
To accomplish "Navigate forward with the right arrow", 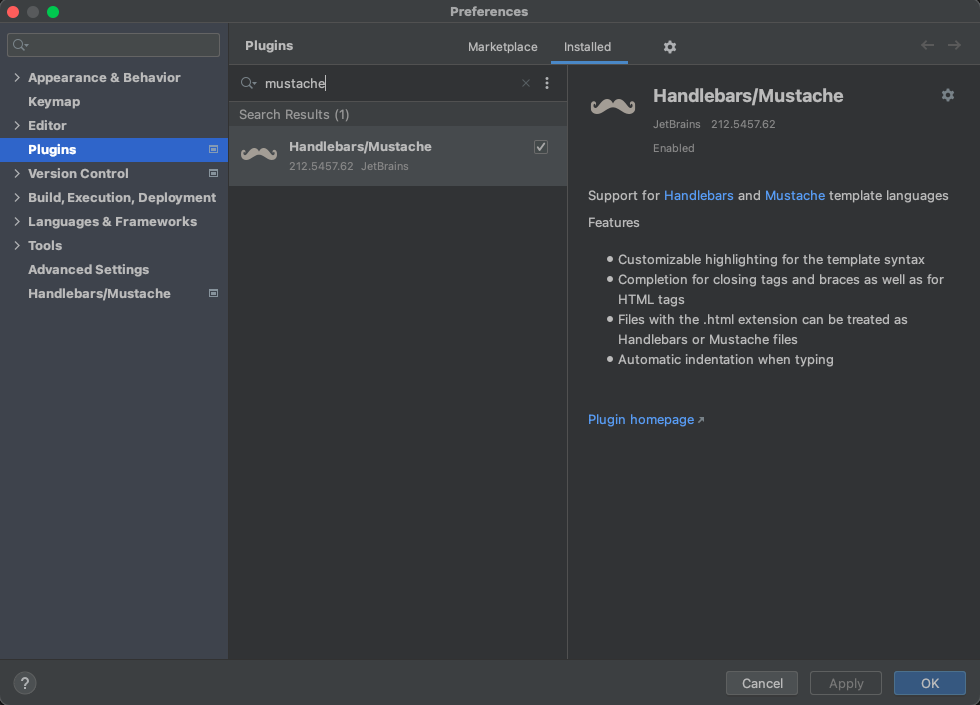I will pyautogui.click(x=954, y=45).
